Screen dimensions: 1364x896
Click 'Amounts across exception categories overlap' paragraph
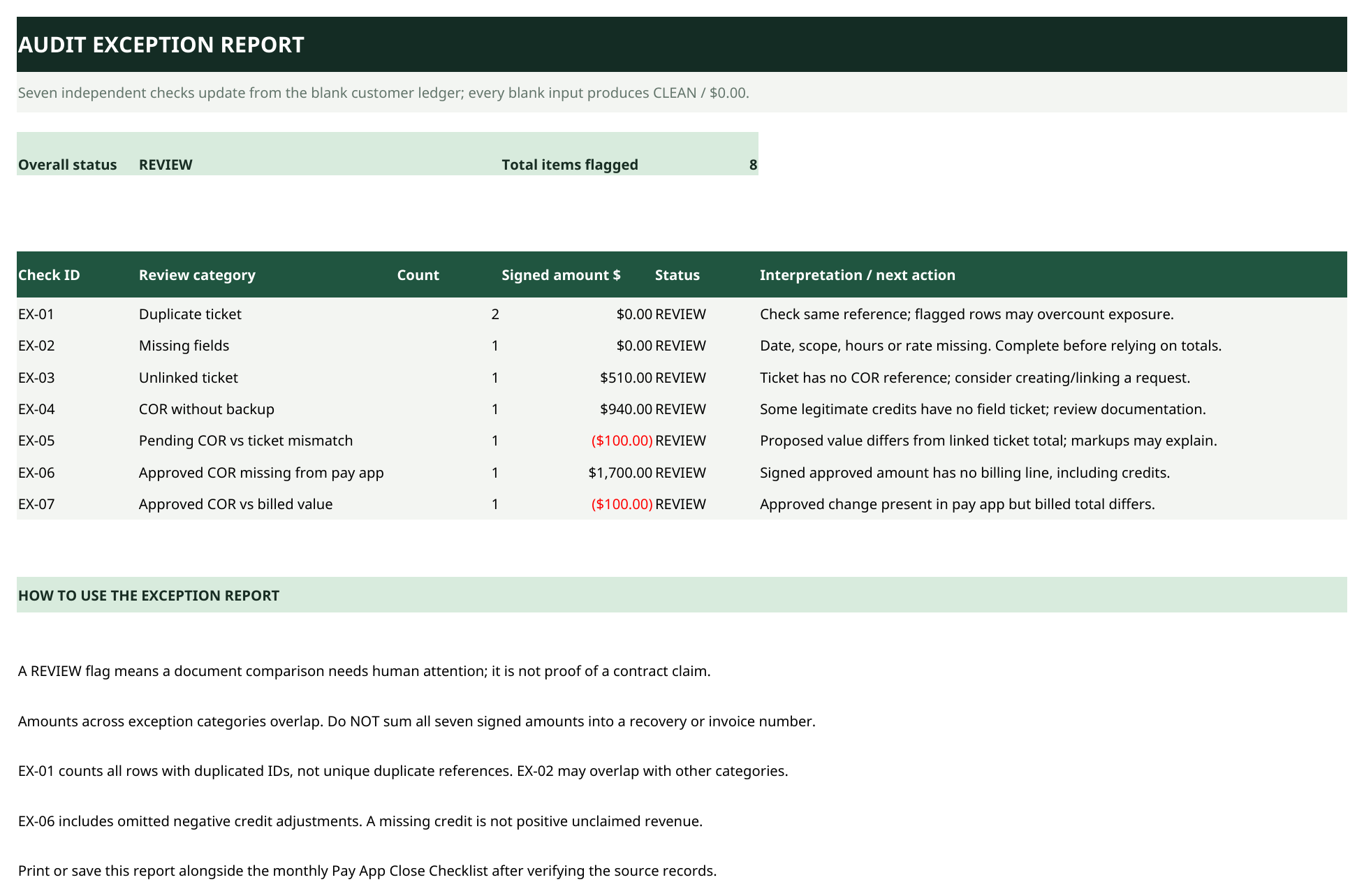(416, 721)
